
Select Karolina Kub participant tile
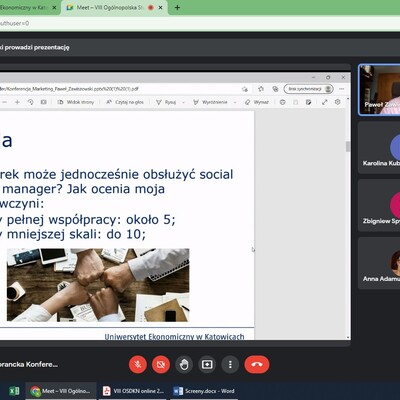(x=379, y=147)
